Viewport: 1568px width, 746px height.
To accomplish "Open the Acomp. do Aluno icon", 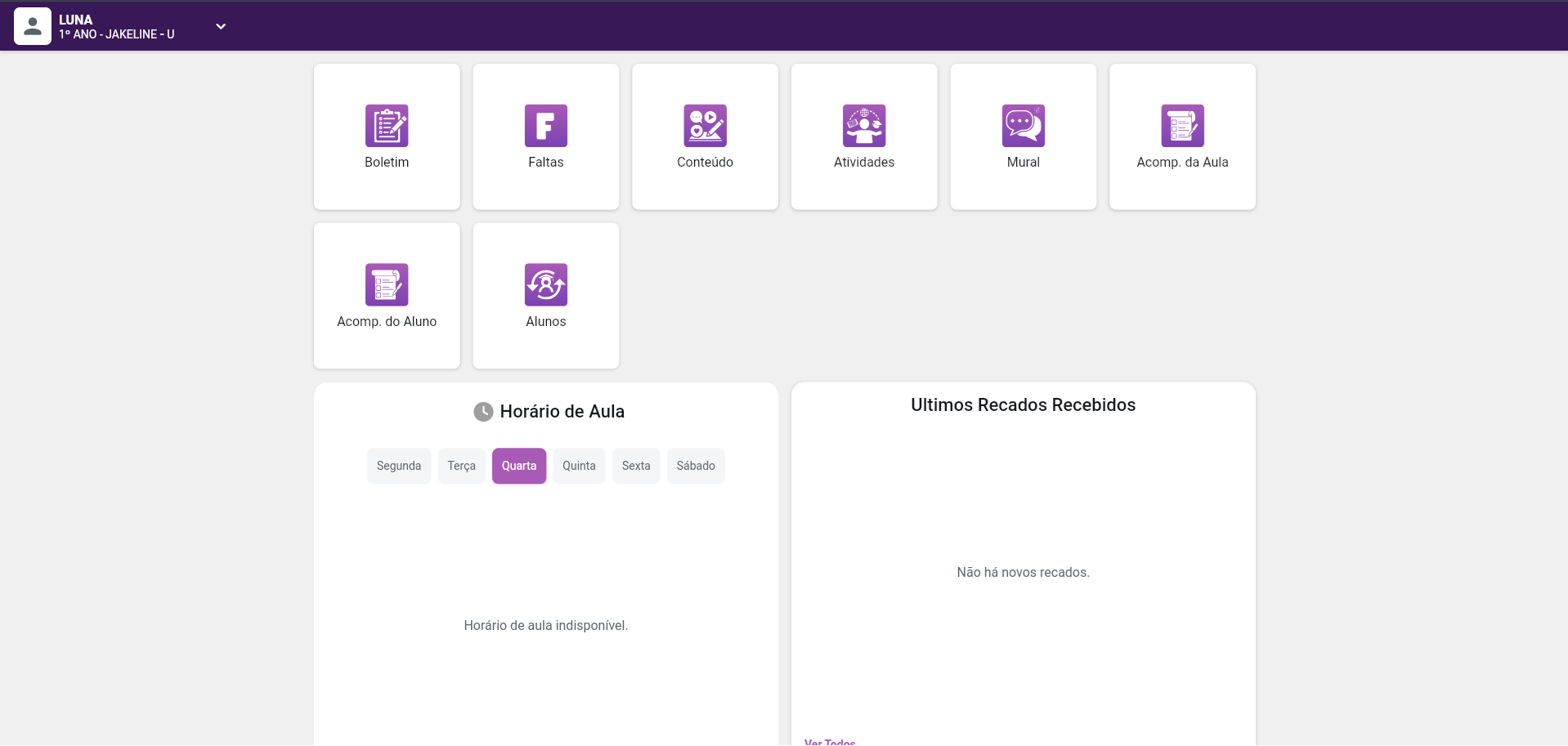I will 387,285.
